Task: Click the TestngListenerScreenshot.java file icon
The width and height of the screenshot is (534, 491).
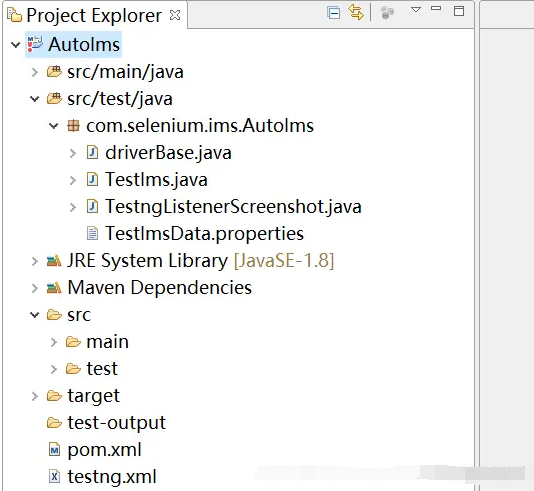Action: 92,206
